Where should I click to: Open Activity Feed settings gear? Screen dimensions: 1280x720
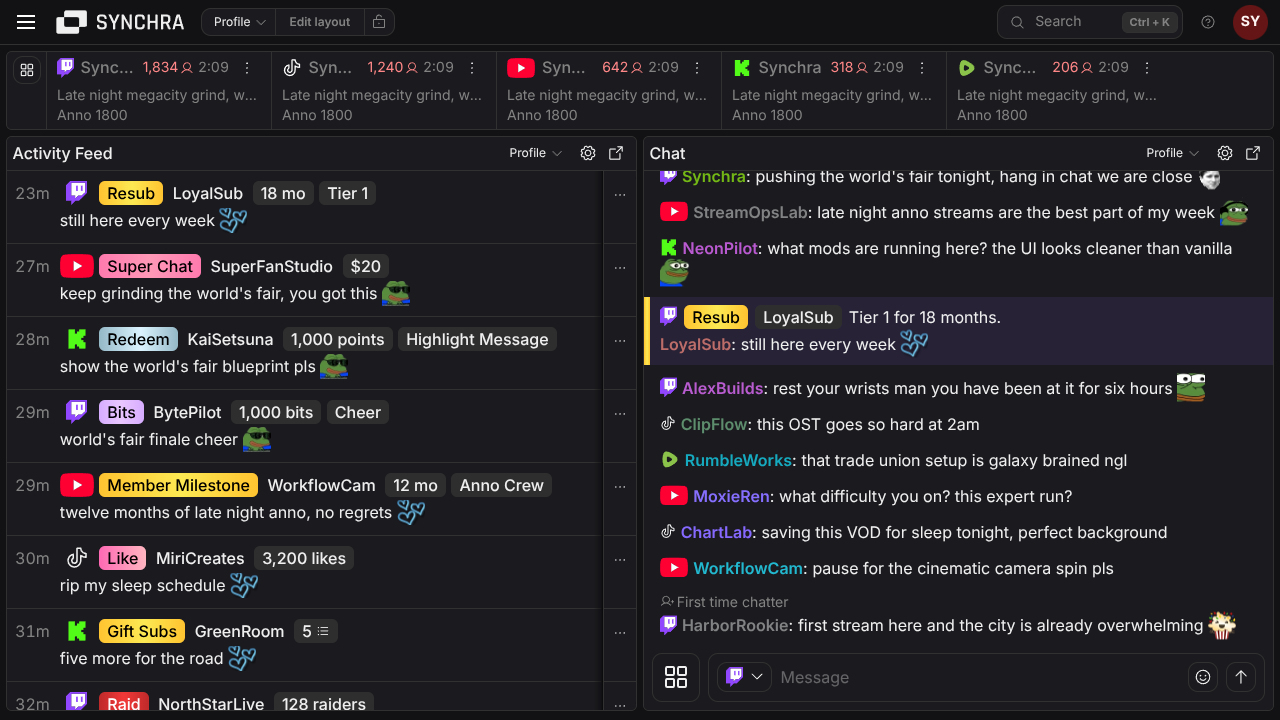(588, 153)
